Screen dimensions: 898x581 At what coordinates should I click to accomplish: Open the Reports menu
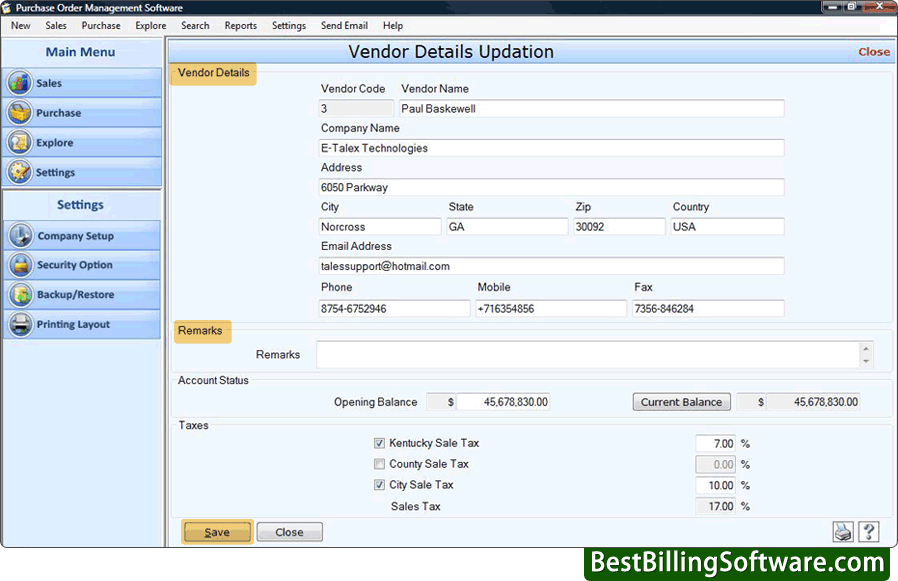point(241,26)
